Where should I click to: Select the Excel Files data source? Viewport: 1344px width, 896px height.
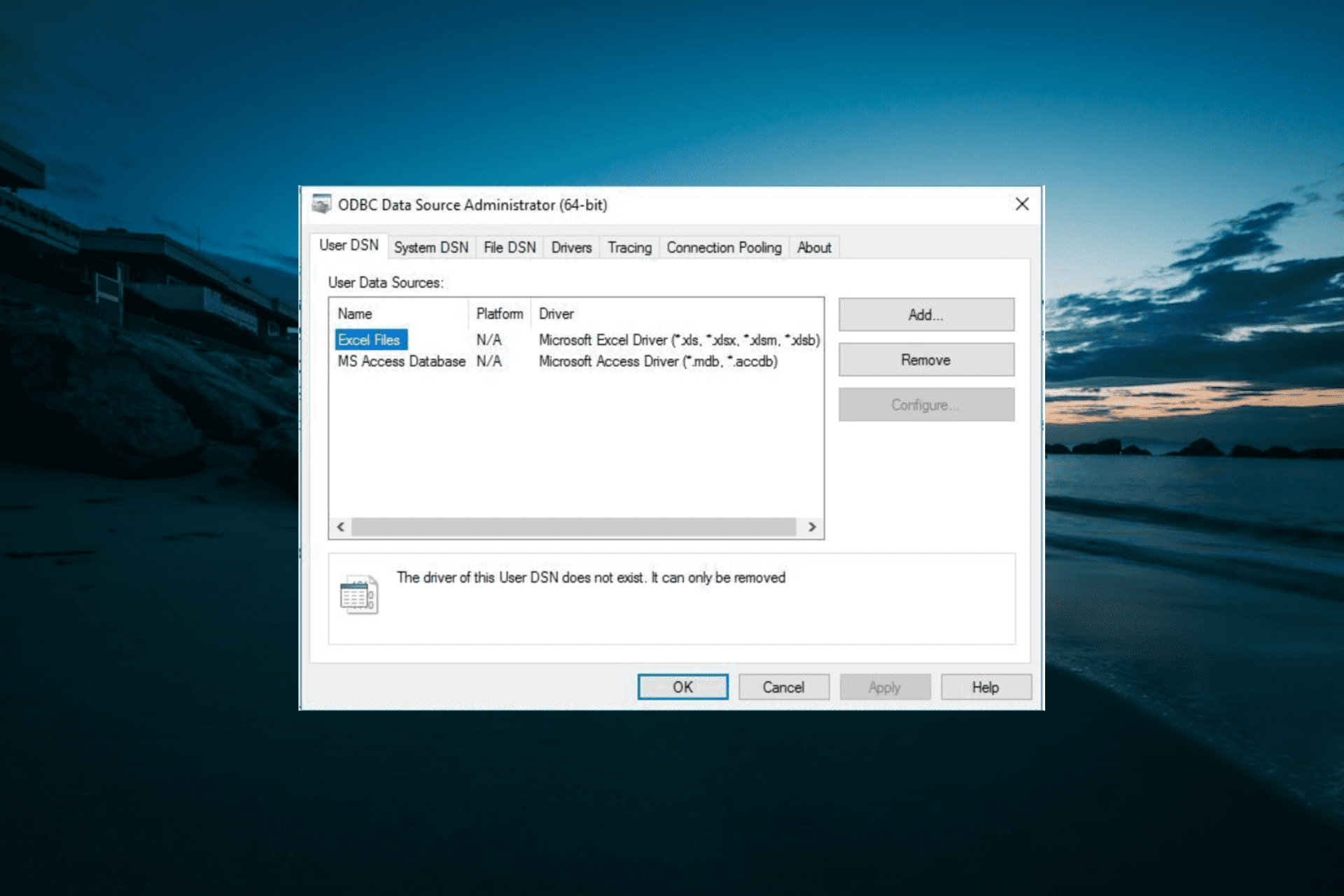tap(370, 340)
